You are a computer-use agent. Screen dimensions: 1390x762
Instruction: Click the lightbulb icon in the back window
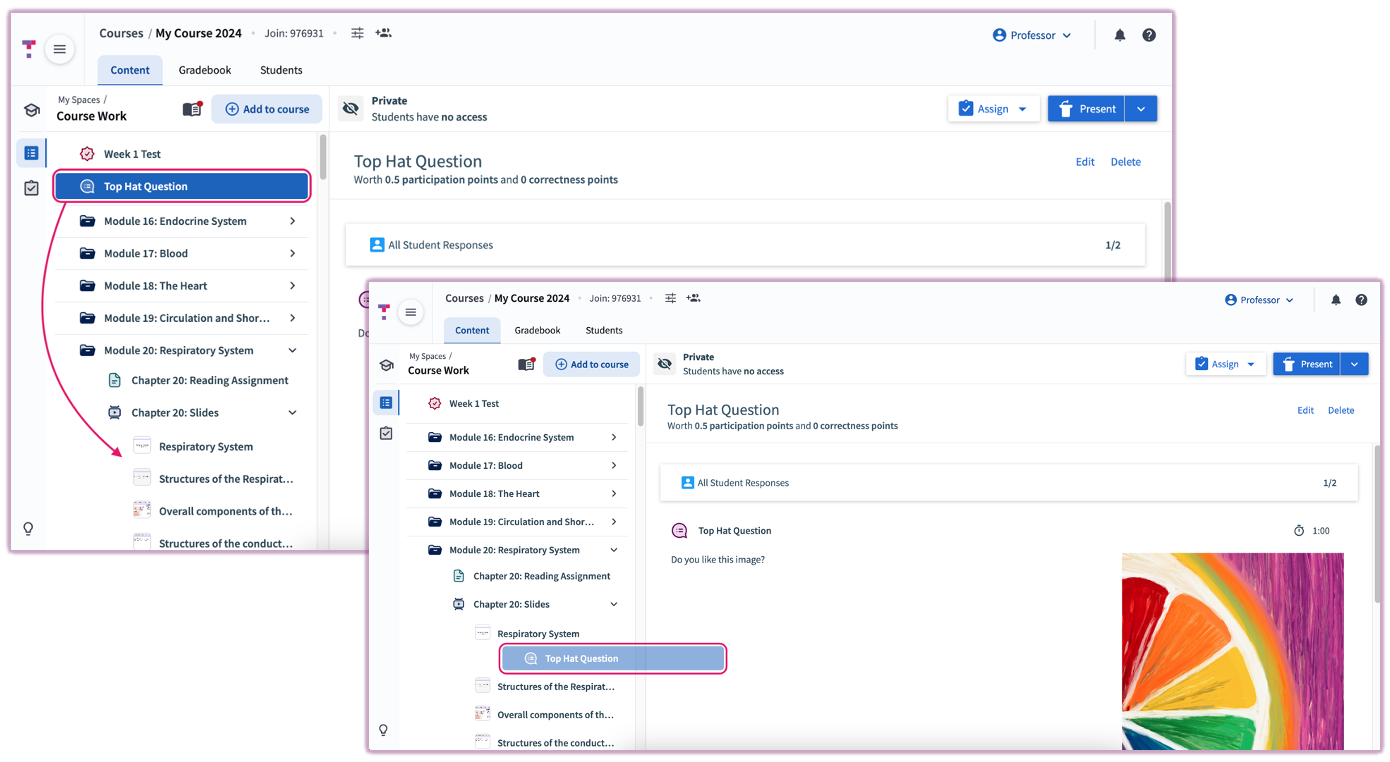28,528
